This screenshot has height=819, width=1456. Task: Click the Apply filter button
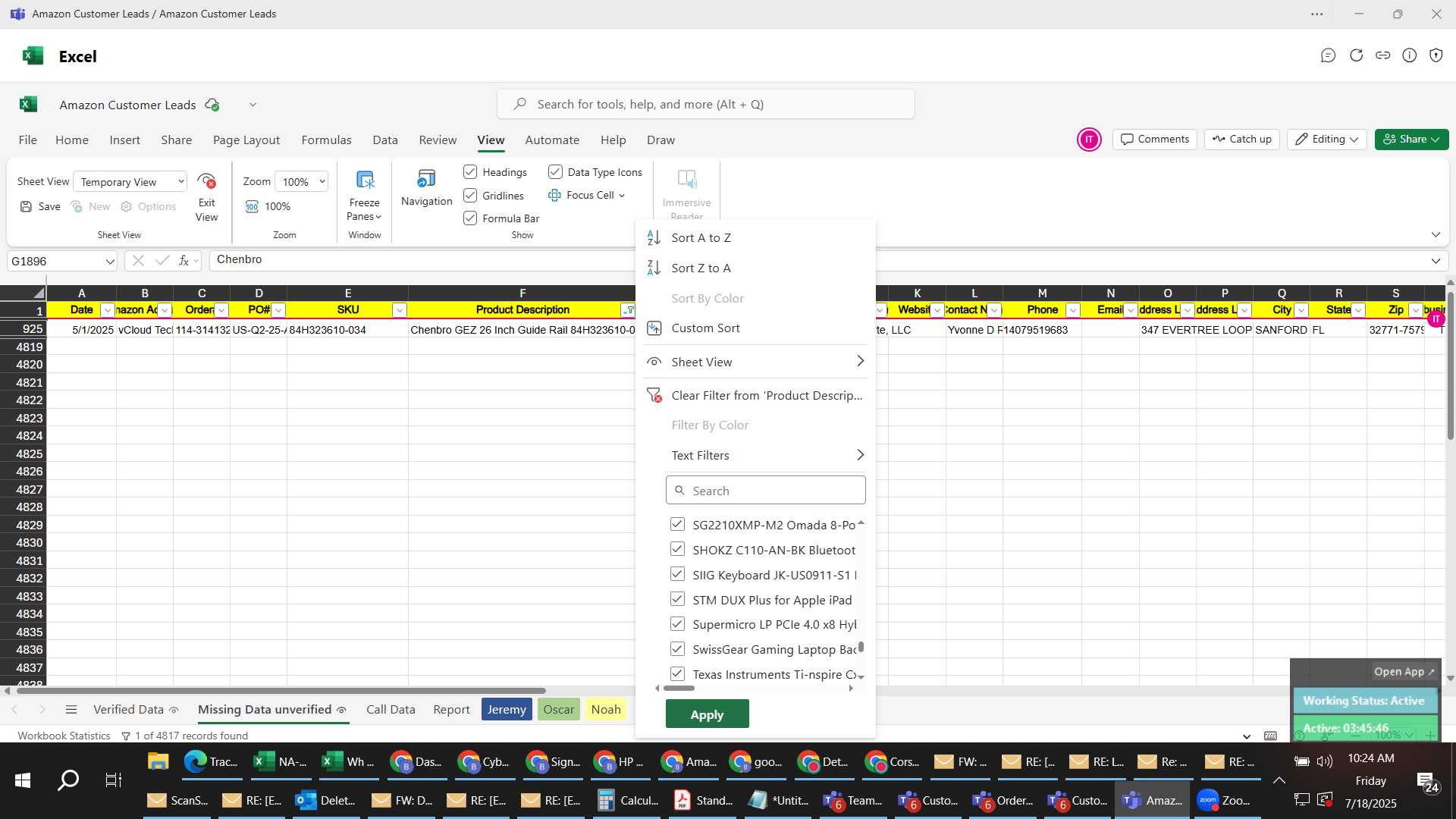click(707, 714)
